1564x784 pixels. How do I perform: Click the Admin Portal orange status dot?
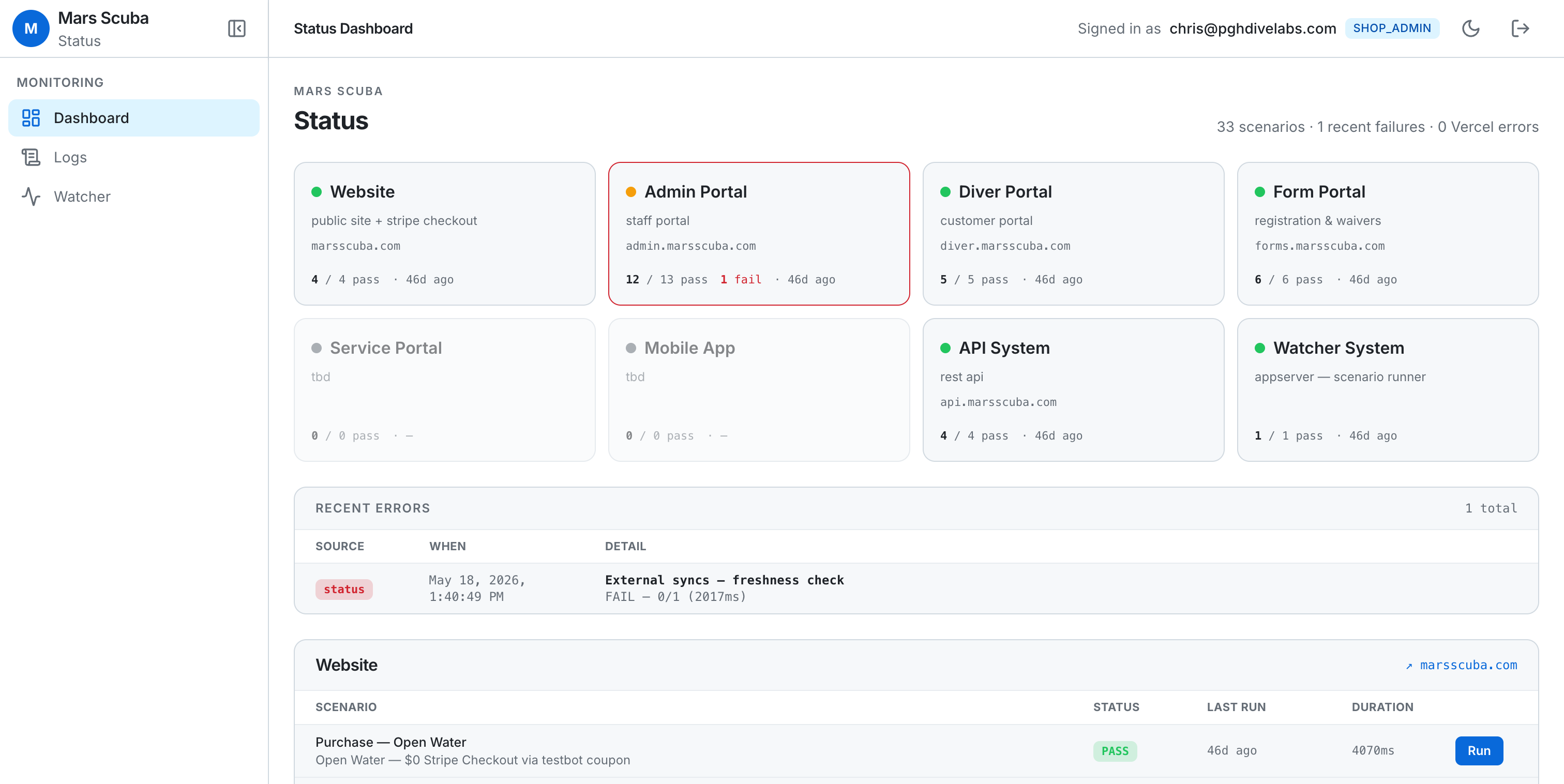click(631, 192)
